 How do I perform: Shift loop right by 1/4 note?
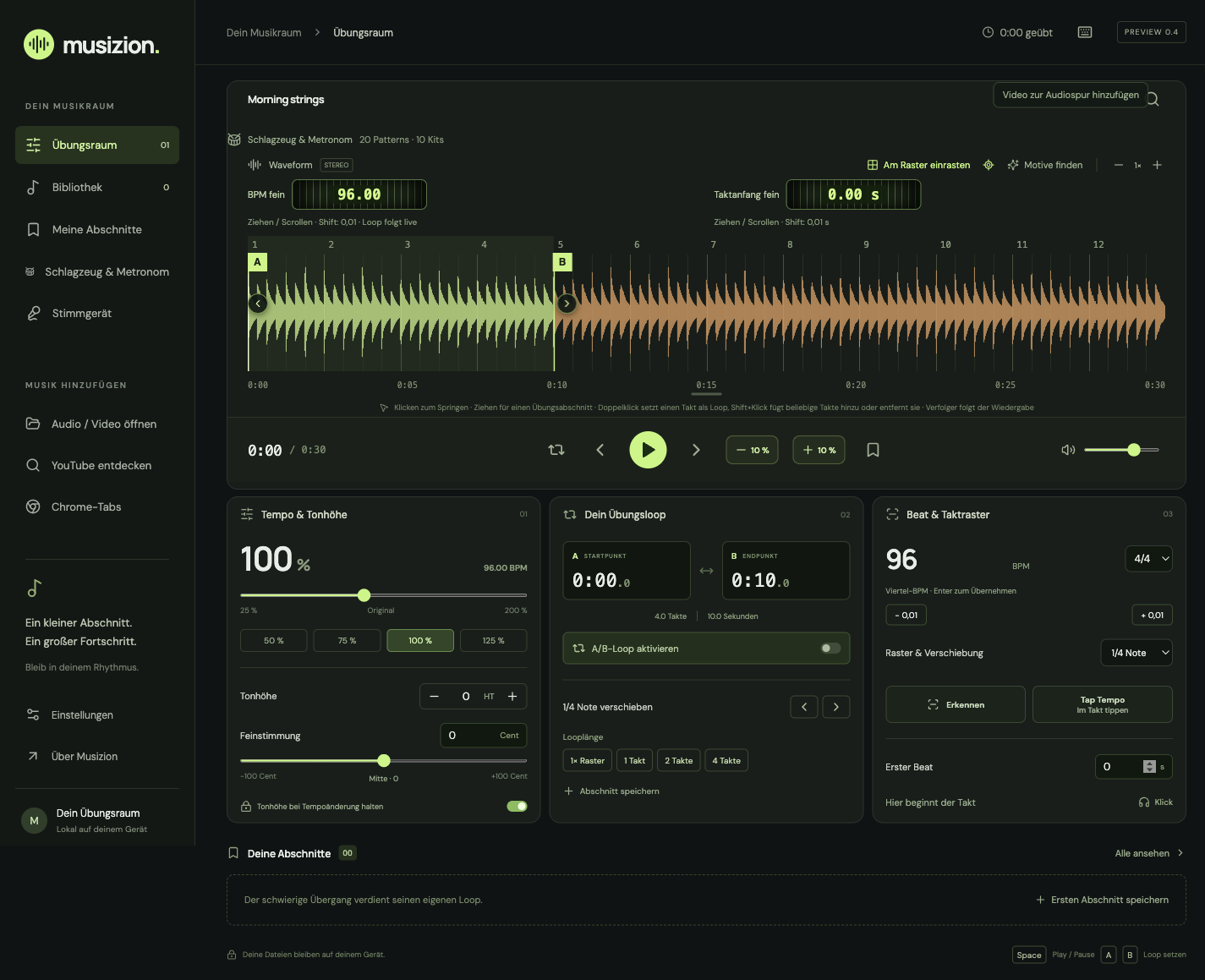[836, 707]
